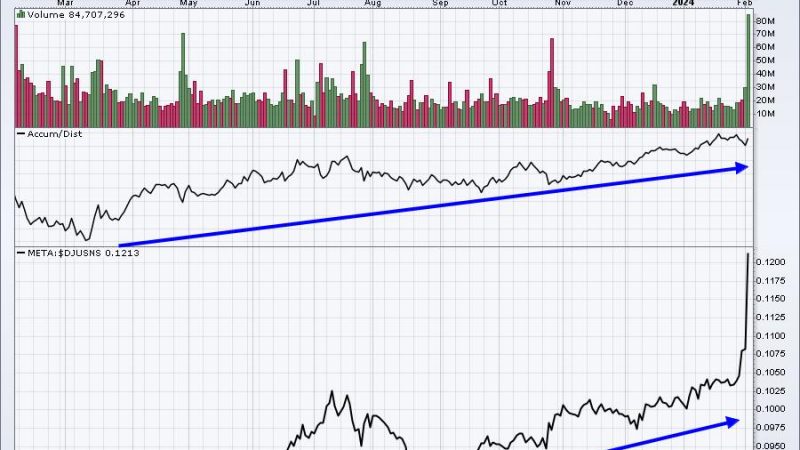Select the Accum/Dist indicator label

pos(54,134)
